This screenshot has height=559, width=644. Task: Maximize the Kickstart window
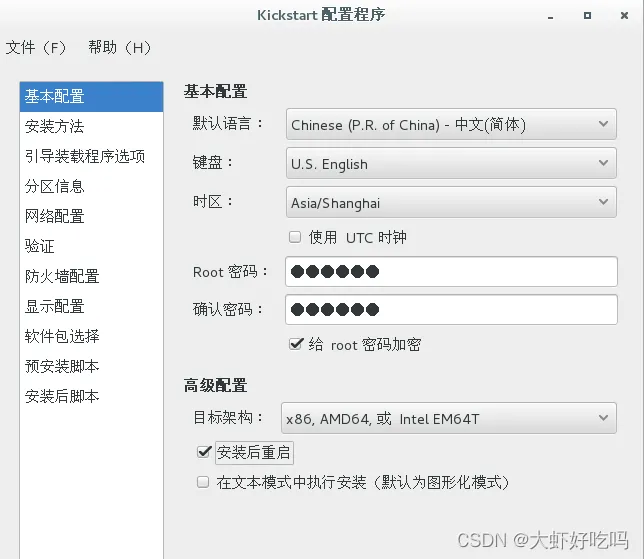587,16
